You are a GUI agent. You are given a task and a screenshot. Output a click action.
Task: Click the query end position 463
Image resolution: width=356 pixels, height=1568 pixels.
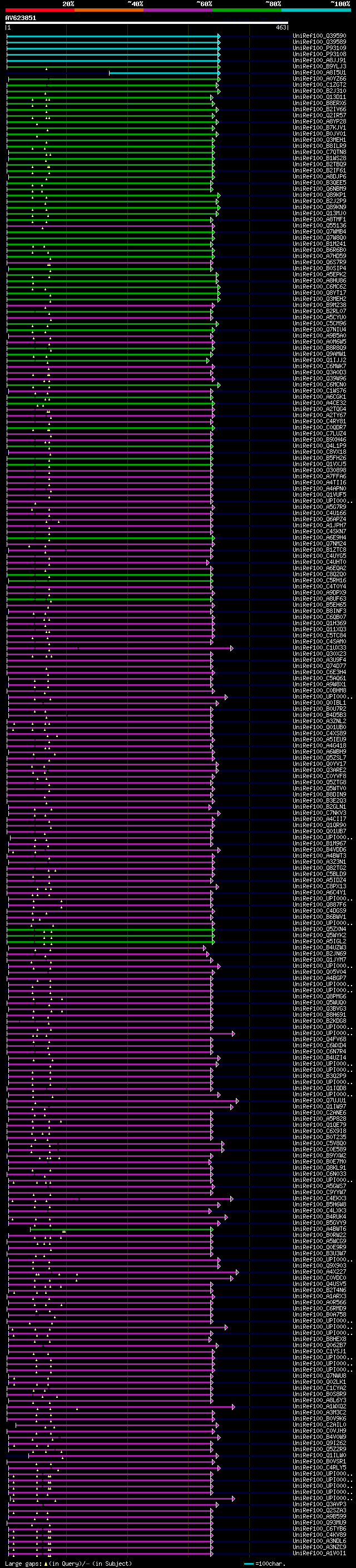(x=280, y=27)
